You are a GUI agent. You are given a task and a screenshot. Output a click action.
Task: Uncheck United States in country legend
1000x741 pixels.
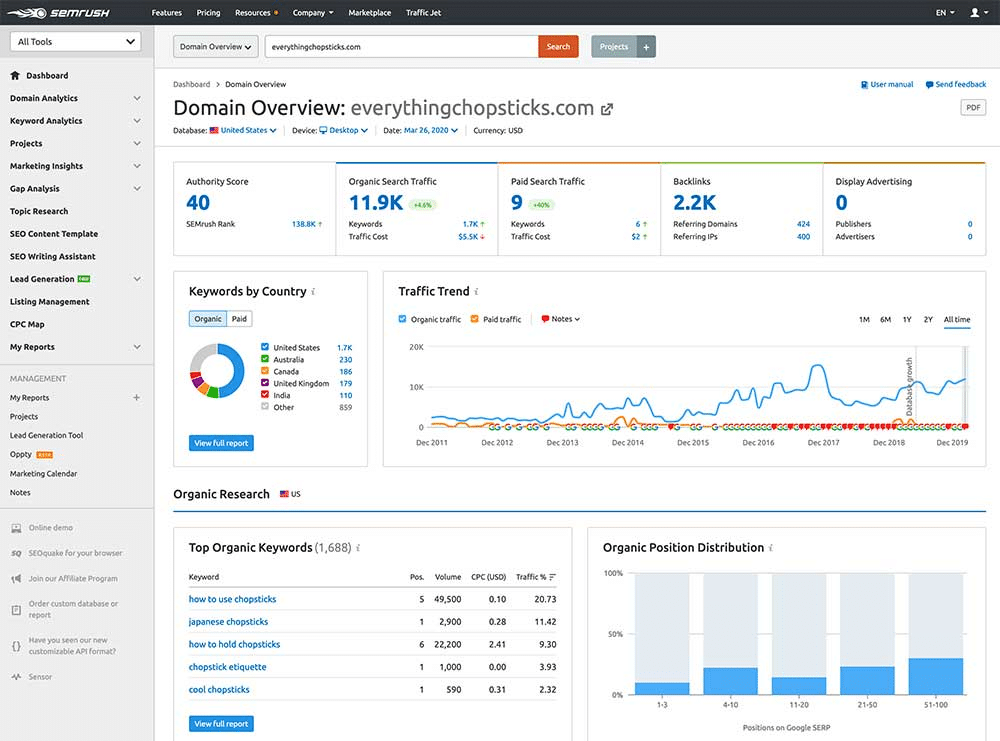(x=265, y=347)
